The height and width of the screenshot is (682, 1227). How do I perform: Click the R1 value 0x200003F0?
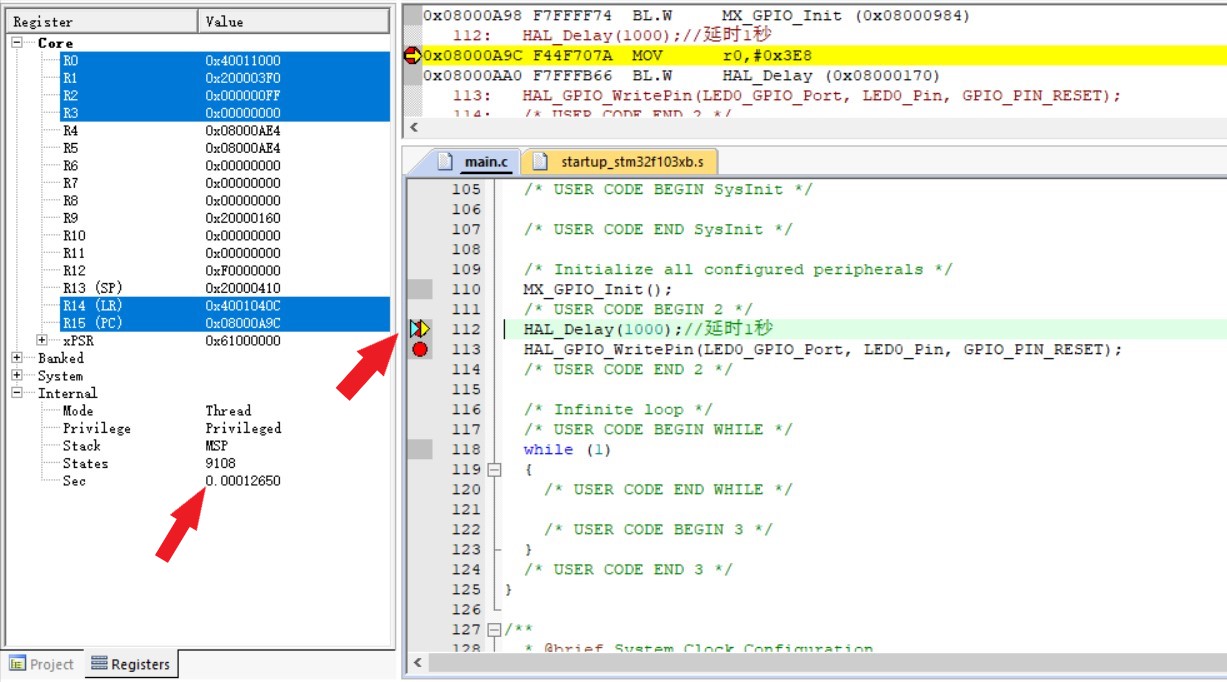243,78
